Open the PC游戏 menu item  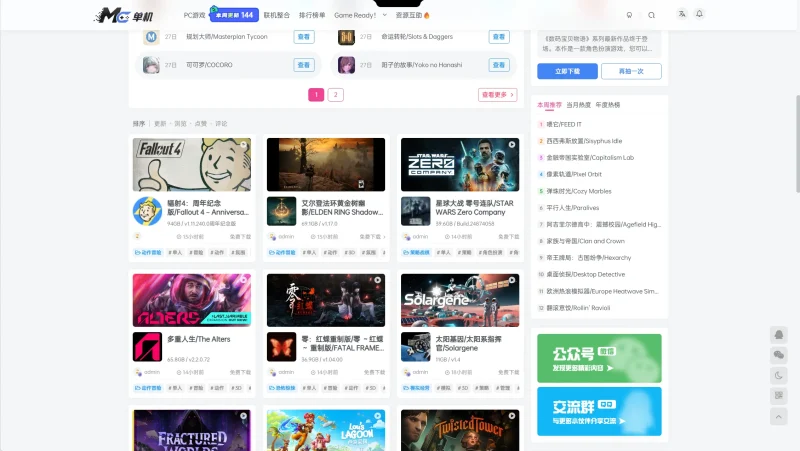pos(194,15)
